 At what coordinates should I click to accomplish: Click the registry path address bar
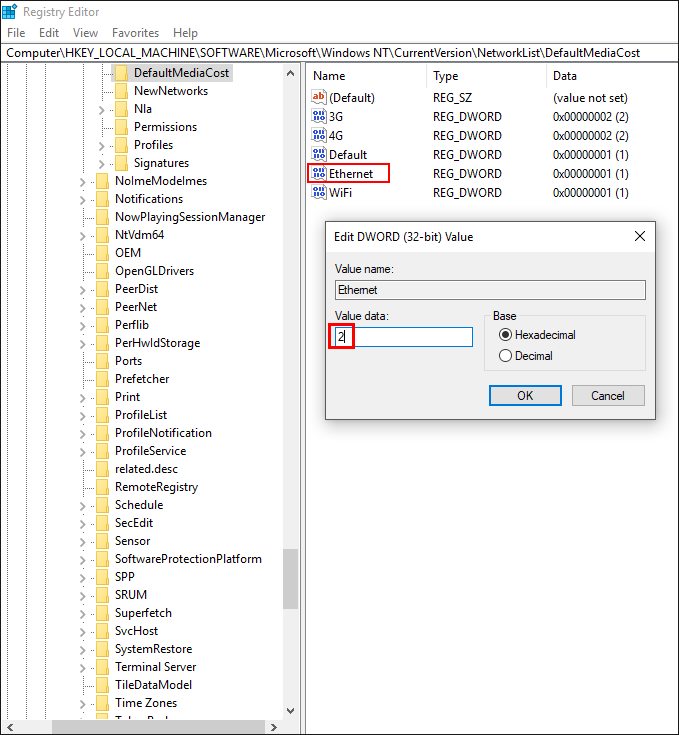coord(339,53)
